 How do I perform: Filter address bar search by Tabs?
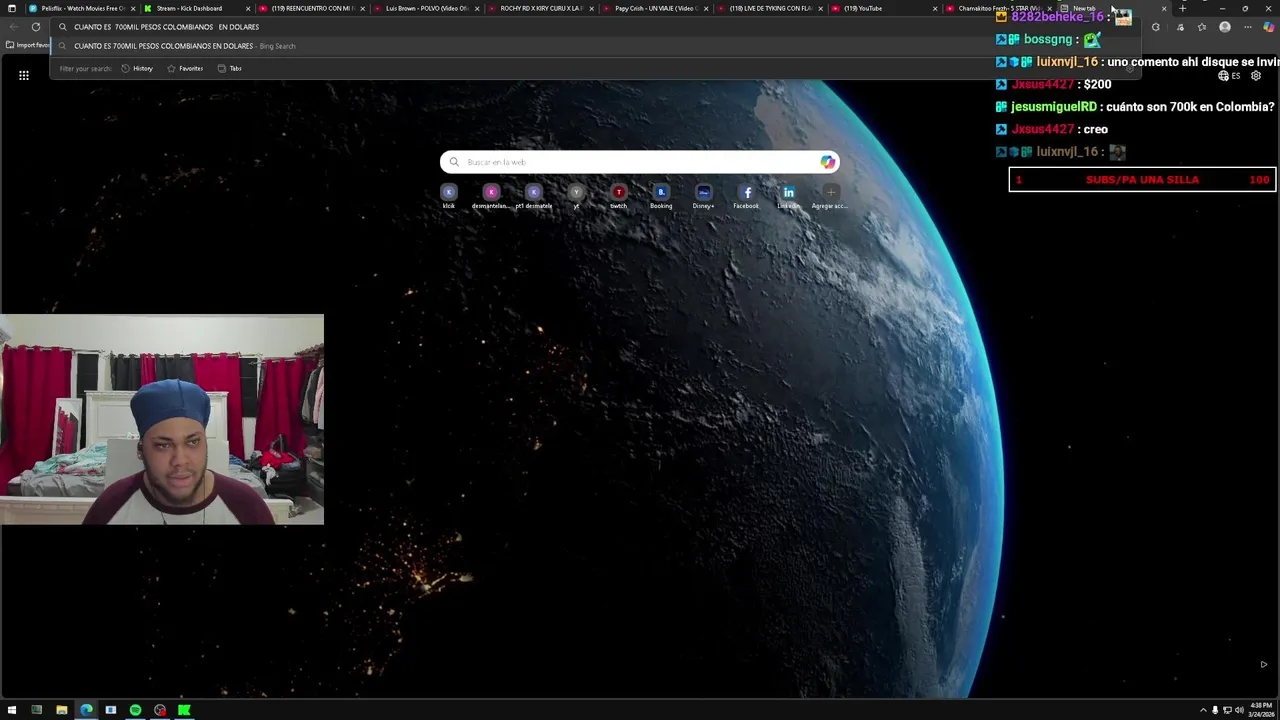(229, 68)
